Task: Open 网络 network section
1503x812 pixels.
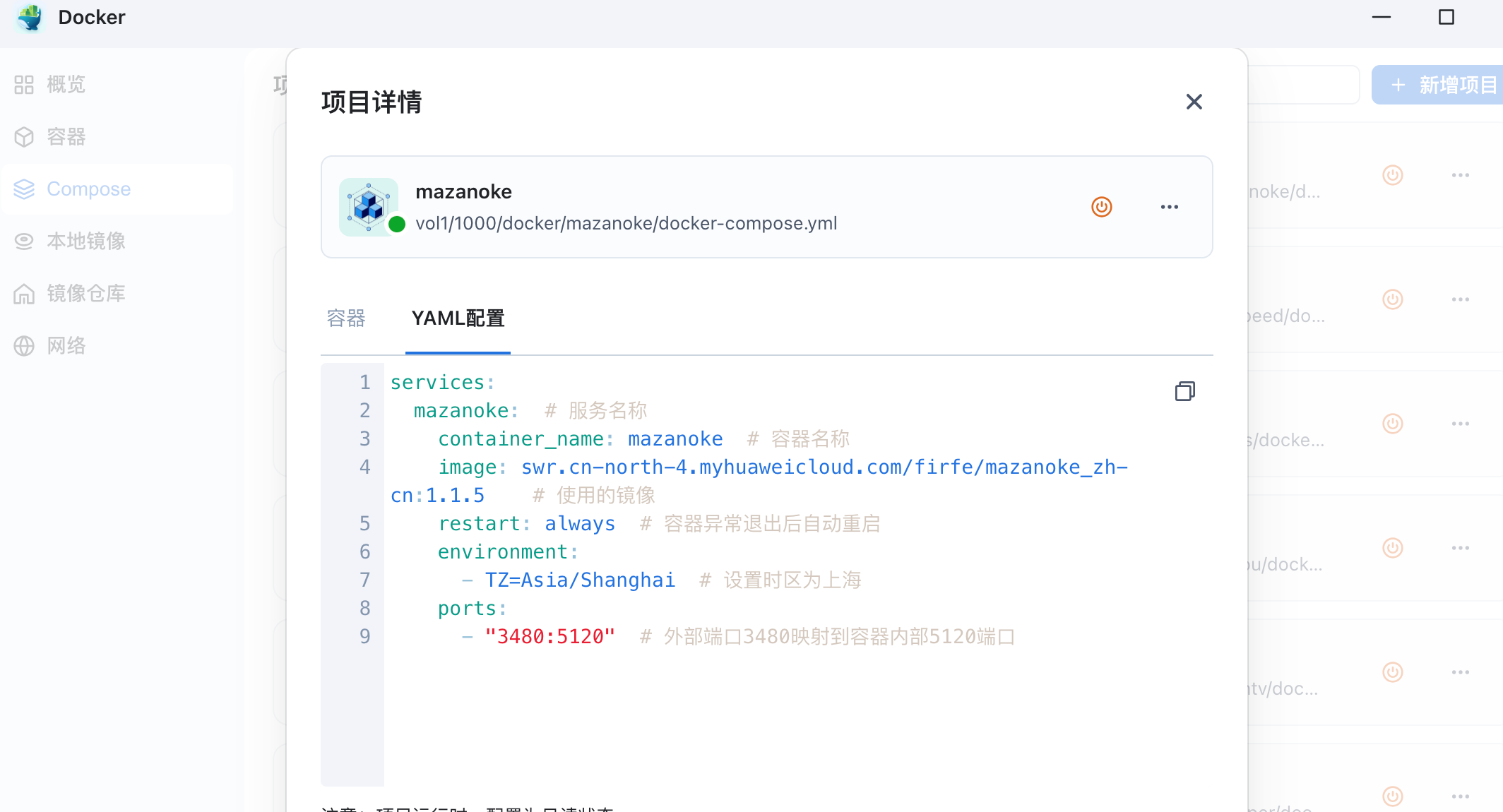Action: click(66, 346)
